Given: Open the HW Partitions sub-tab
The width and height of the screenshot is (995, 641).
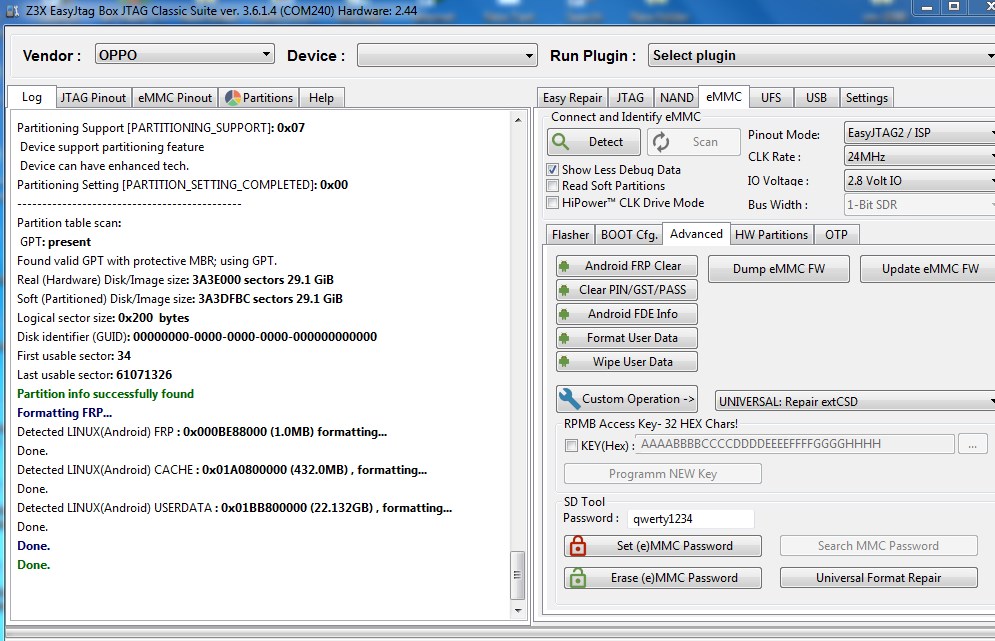Looking at the screenshot, I should tap(771, 235).
